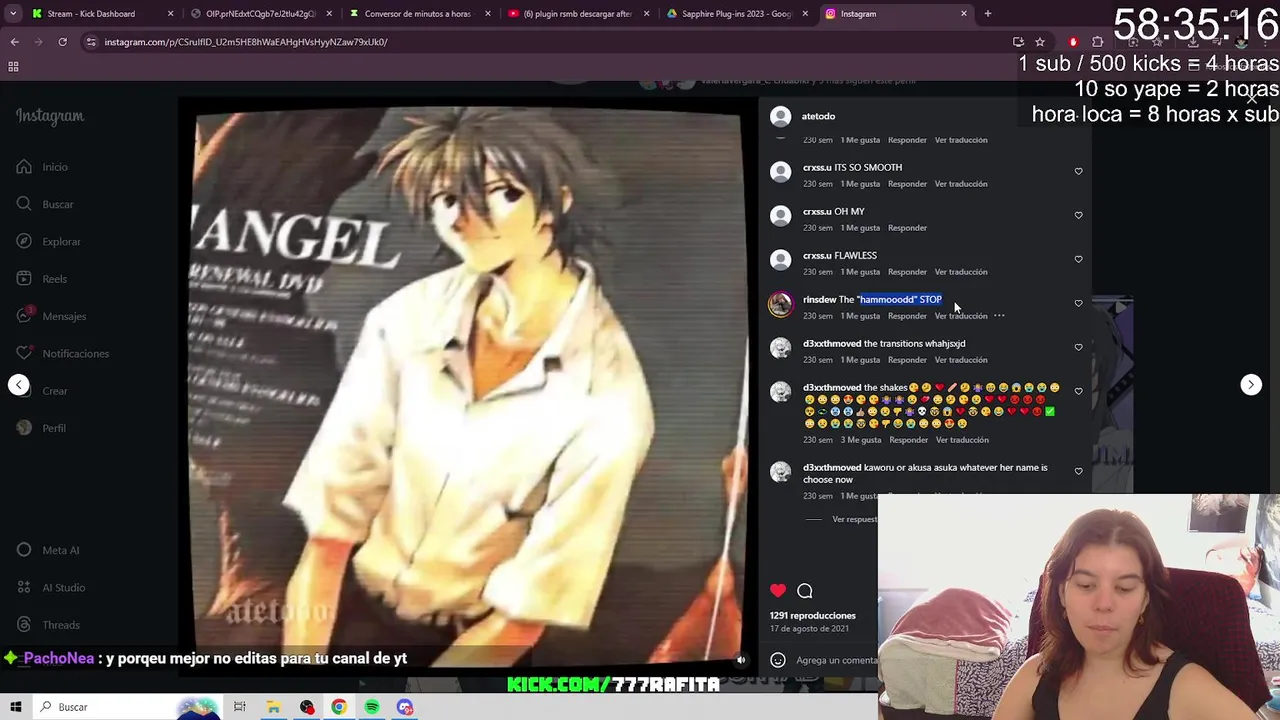This screenshot has height=720, width=1280.
Task: Translate 'the transitions whahjsxjd' comment
Action: pos(961,360)
